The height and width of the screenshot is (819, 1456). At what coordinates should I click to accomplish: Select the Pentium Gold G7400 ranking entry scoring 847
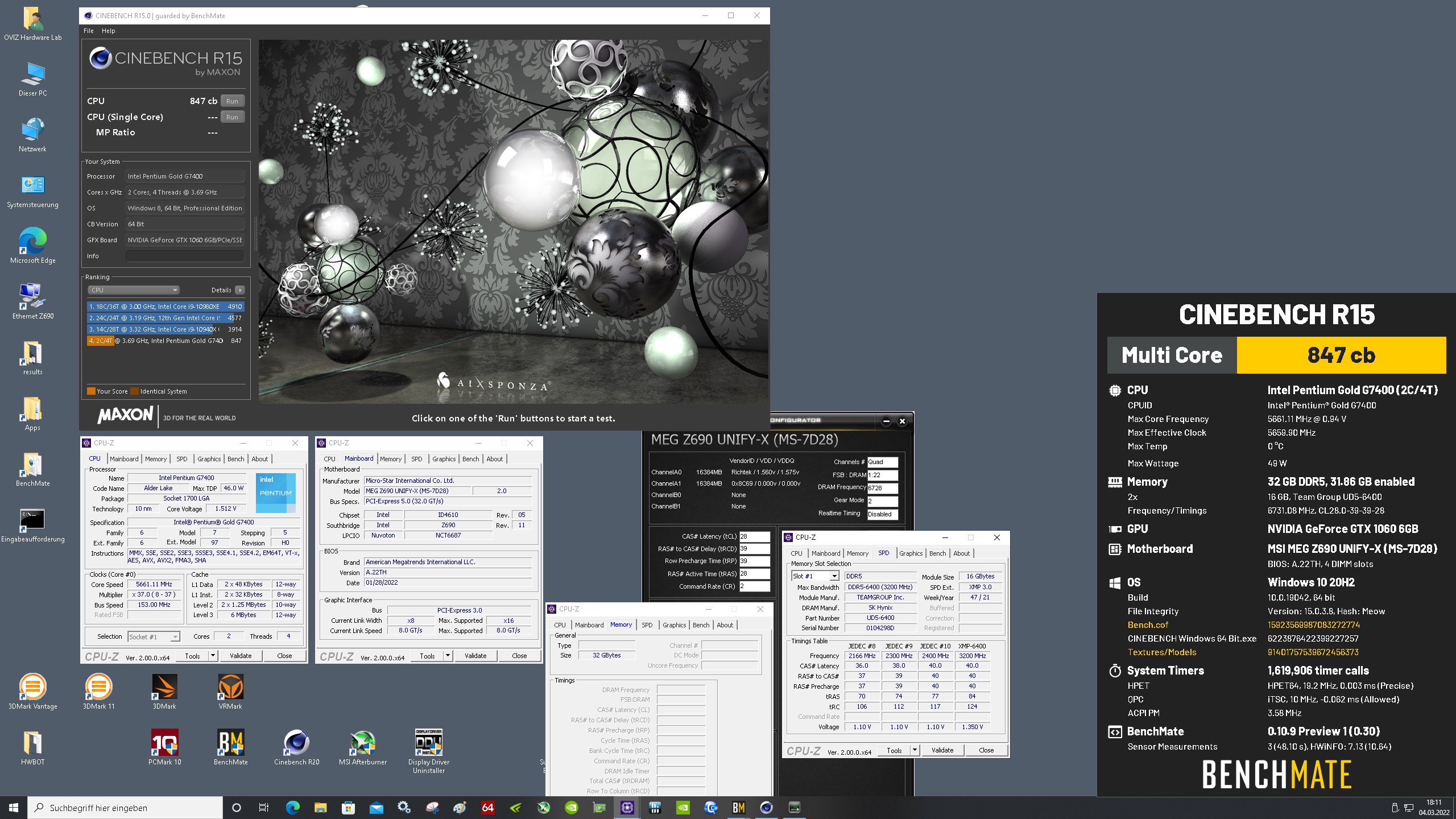(x=166, y=341)
